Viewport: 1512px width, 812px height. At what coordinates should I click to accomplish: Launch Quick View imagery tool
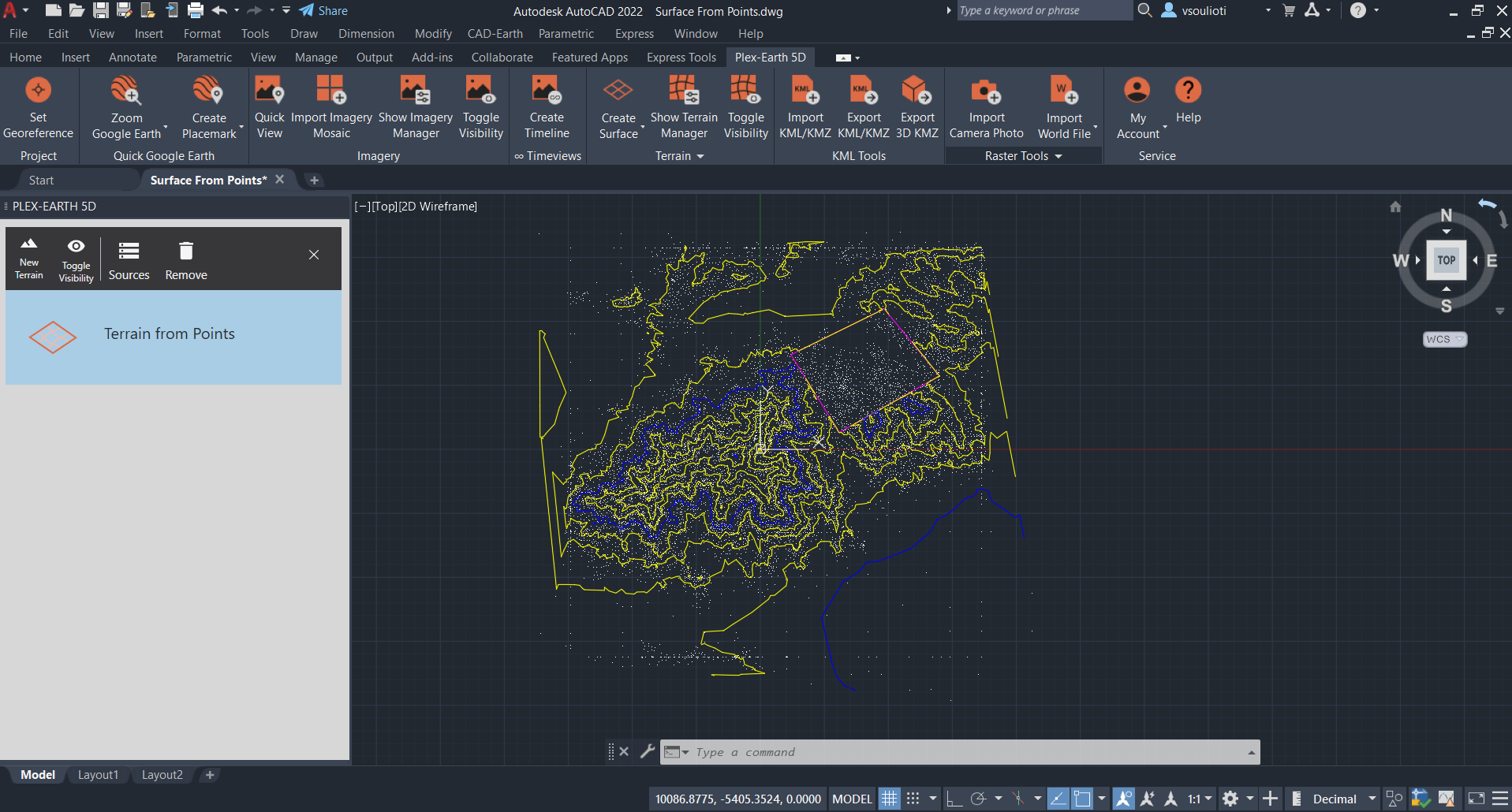tap(269, 108)
